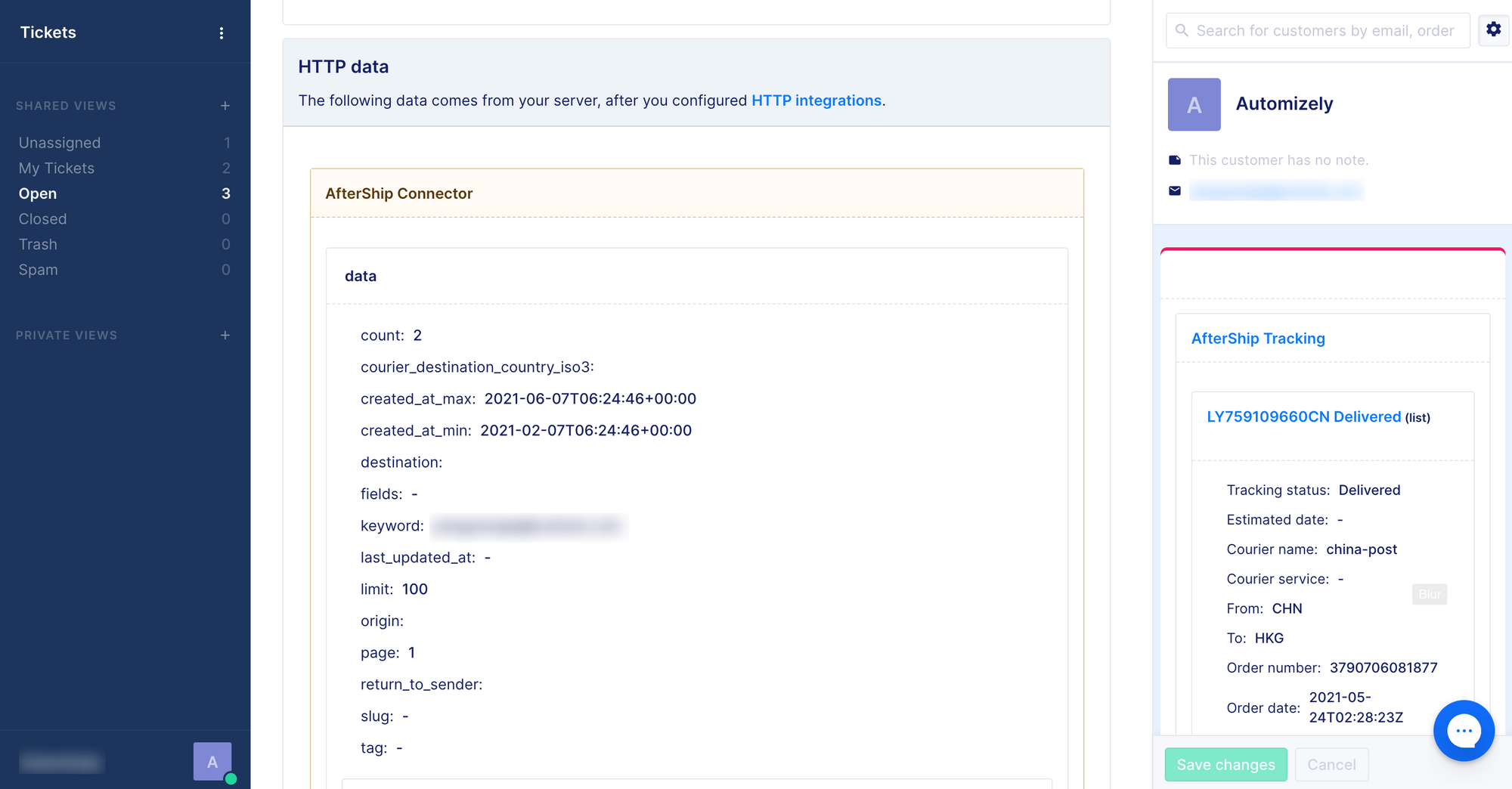Click the Cancel button

coord(1331,765)
